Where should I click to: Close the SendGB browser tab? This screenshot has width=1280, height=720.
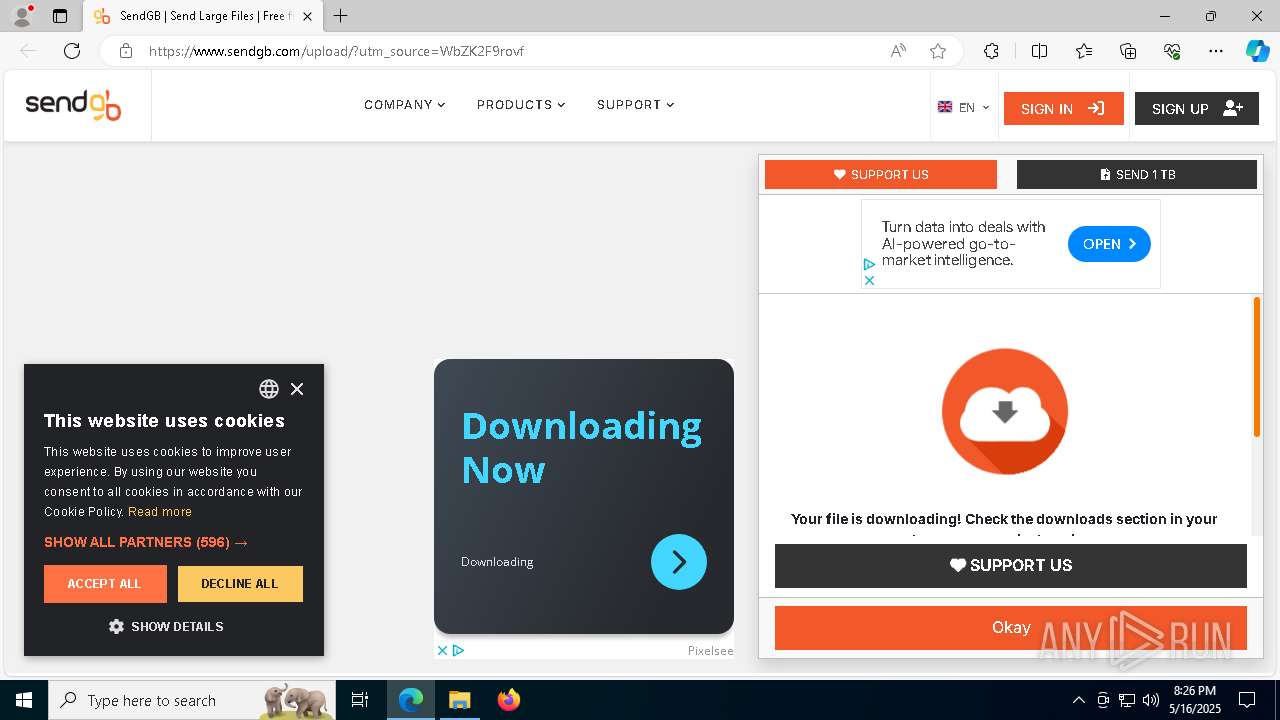point(307,16)
